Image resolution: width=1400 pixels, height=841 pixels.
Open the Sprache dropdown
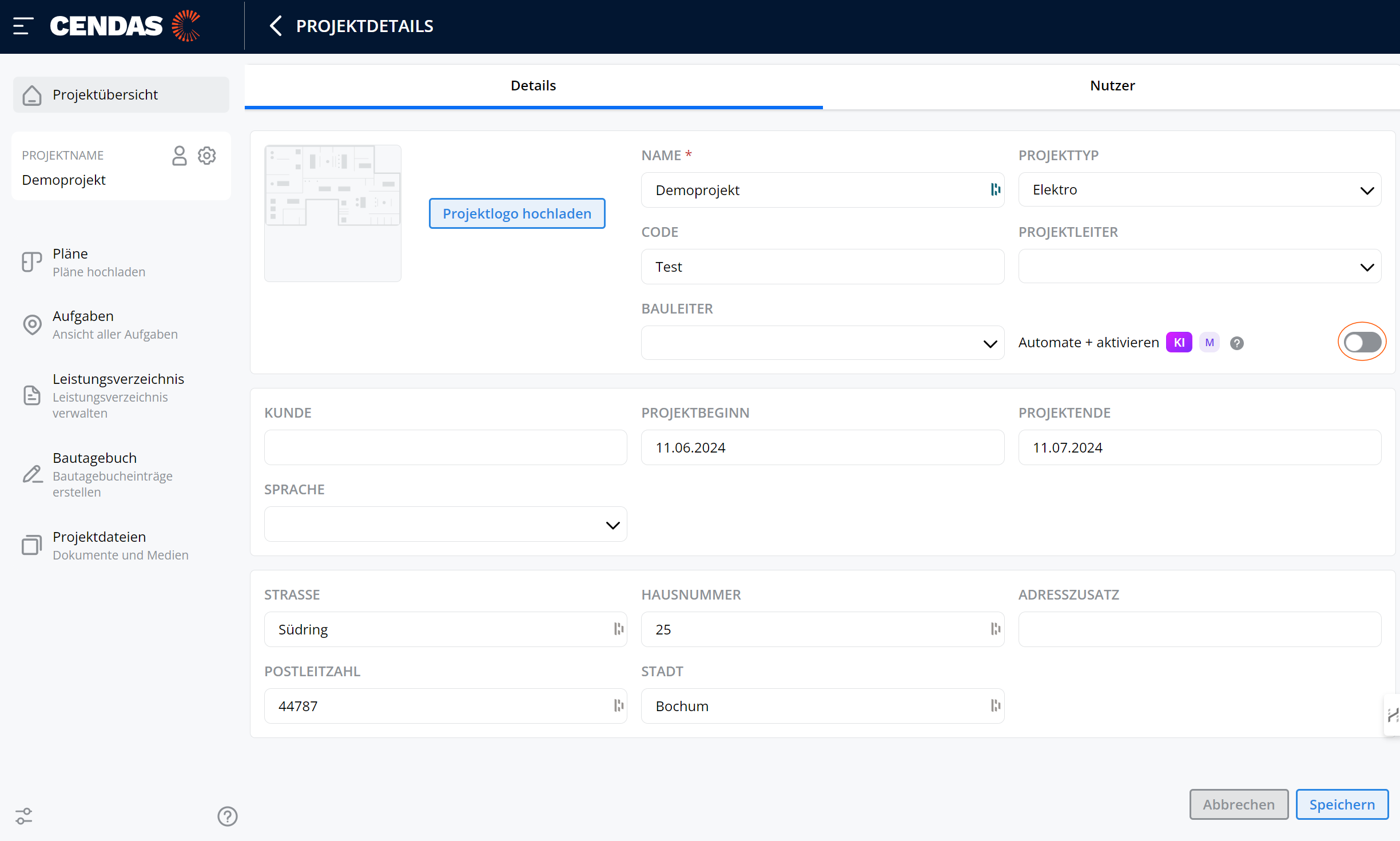coord(446,524)
